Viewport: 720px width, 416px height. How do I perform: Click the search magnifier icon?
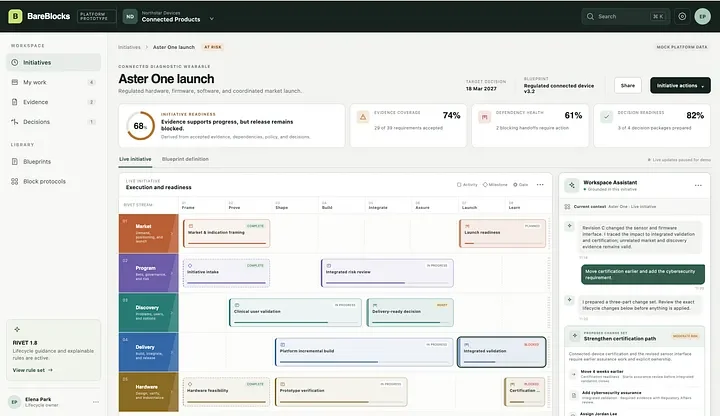click(590, 17)
